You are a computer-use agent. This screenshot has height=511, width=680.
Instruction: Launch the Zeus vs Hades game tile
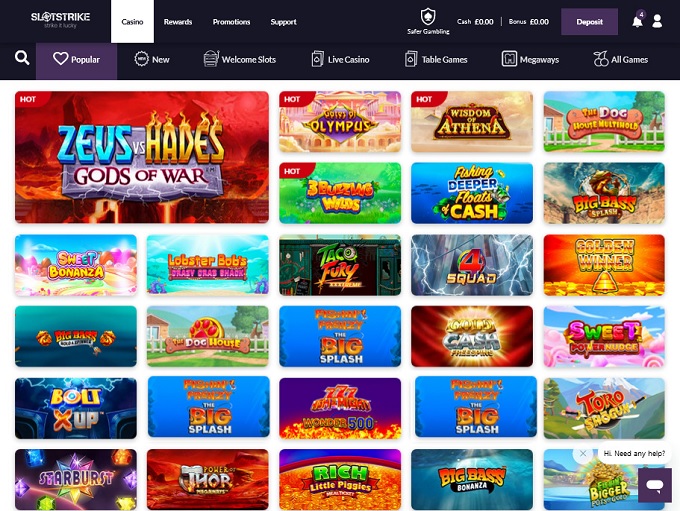coord(142,157)
